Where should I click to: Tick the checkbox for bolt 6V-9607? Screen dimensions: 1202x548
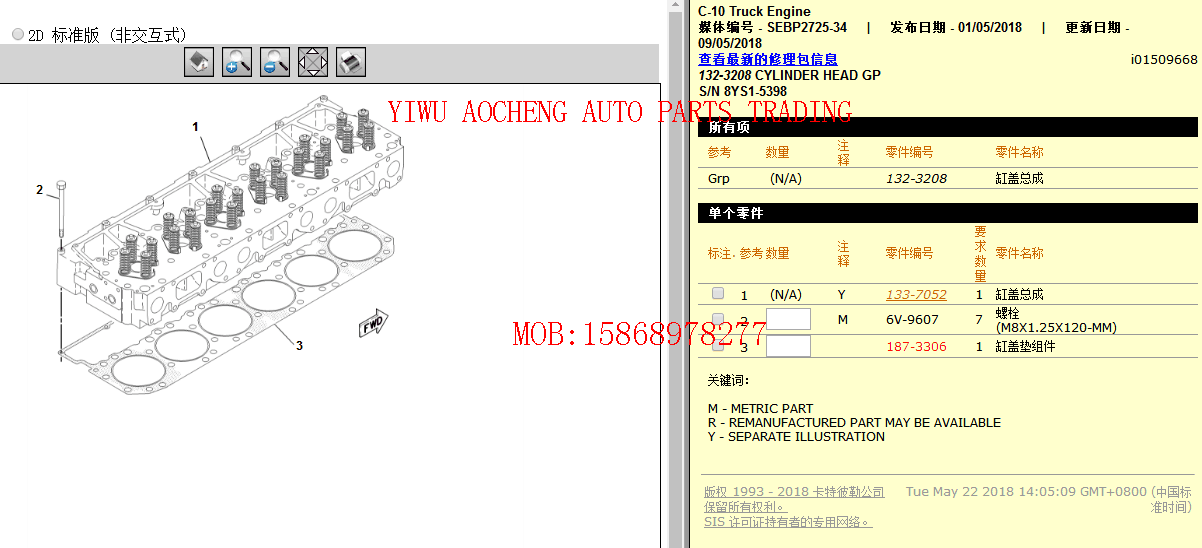click(x=718, y=320)
